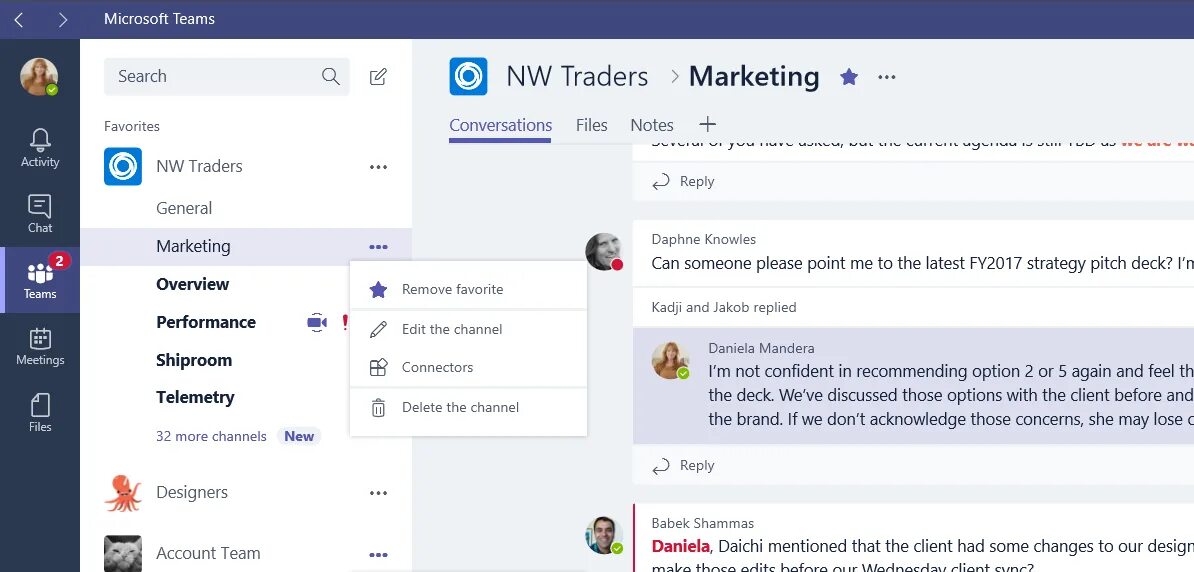The width and height of the screenshot is (1194, 572).
Task: Click the search magnifier icon
Action: point(330,76)
